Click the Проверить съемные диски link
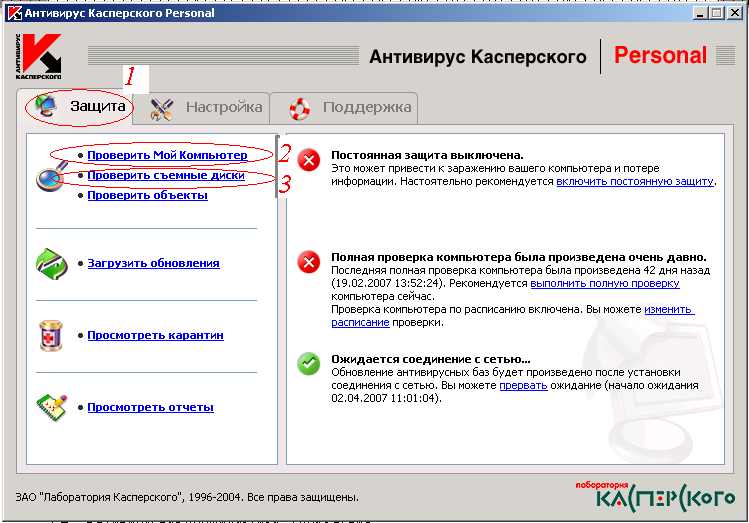This screenshot has height=523, width=749. [x=166, y=175]
